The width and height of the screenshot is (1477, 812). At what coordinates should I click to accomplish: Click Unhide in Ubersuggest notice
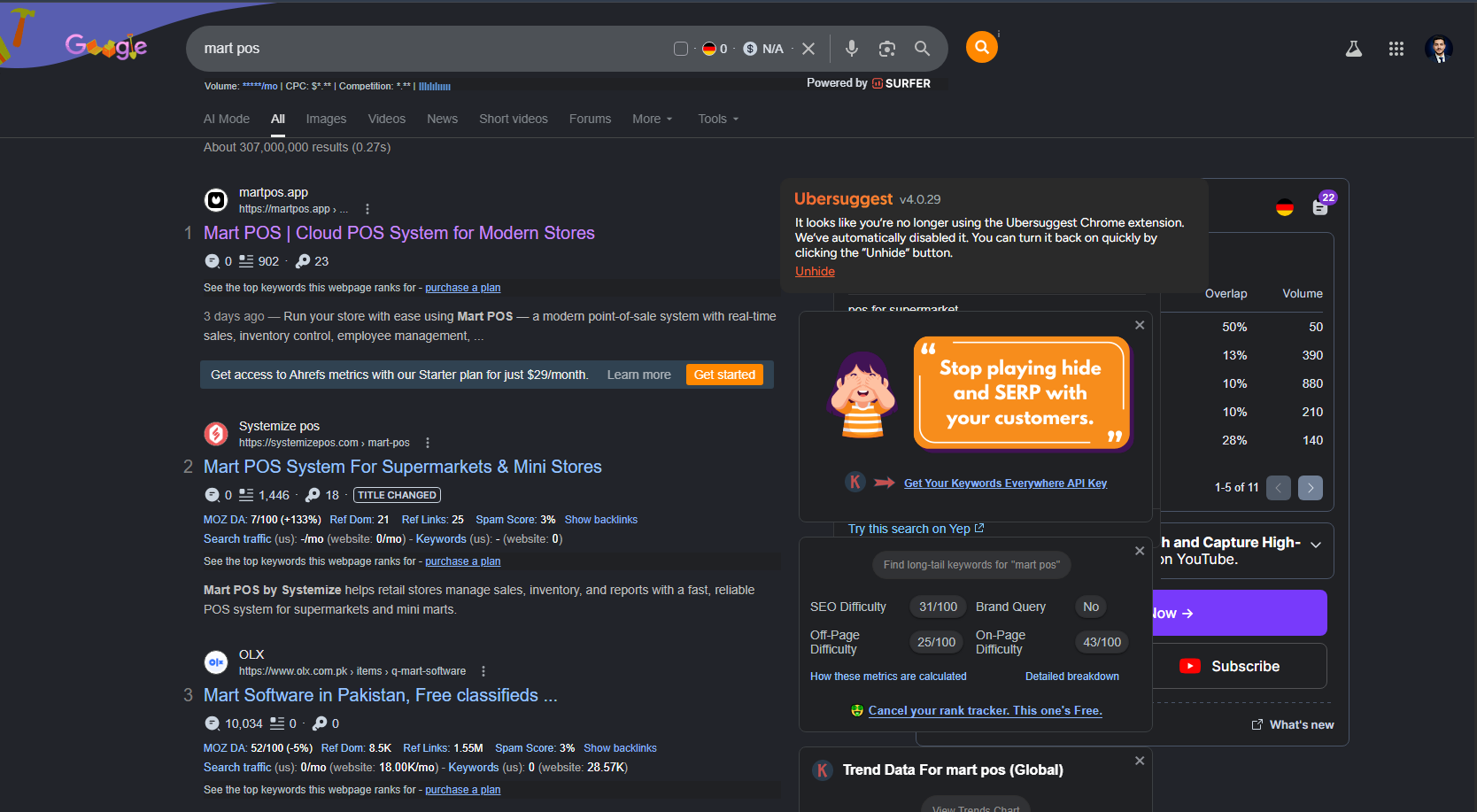coord(815,272)
